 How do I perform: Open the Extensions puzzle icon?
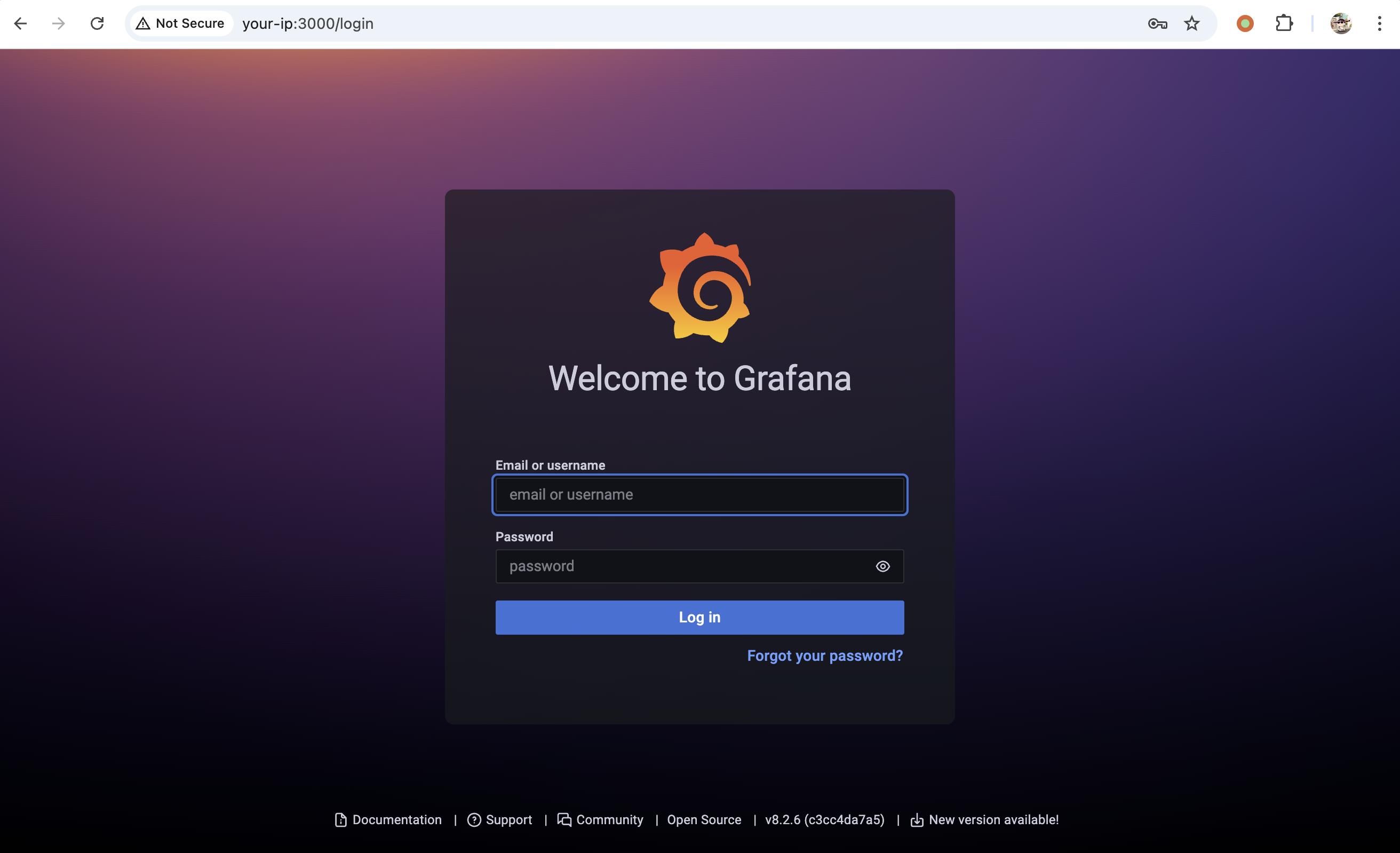(1284, 23)
